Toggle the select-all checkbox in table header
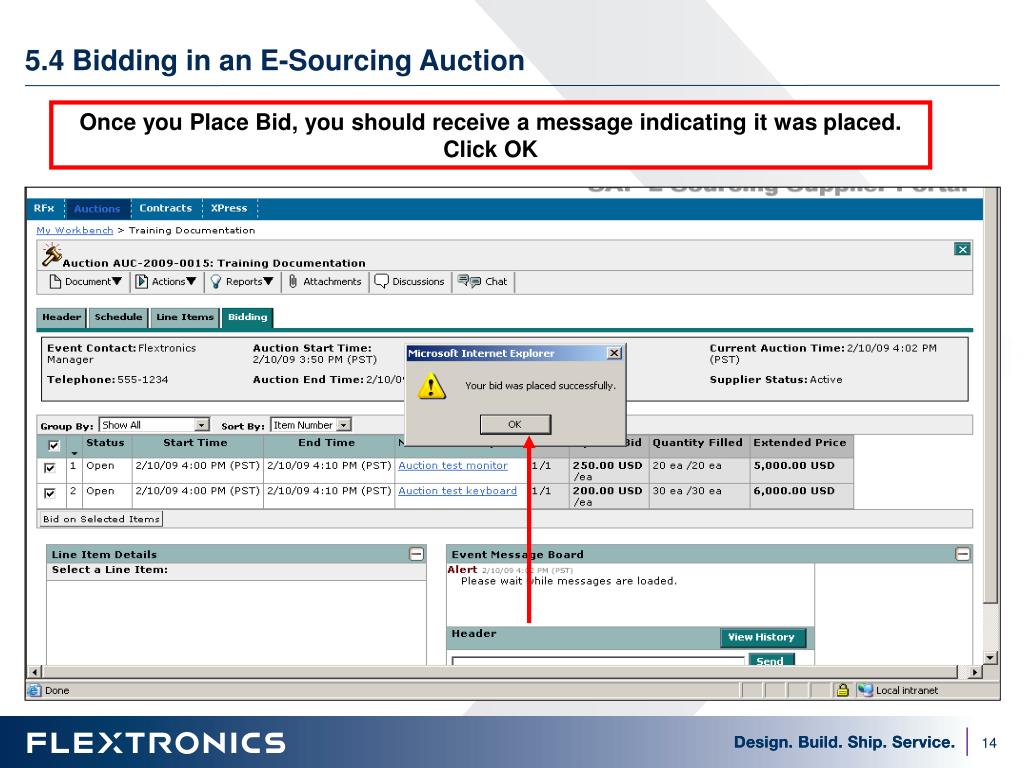Viewport: 1024px width, 768px height. (x=54, y=445)
